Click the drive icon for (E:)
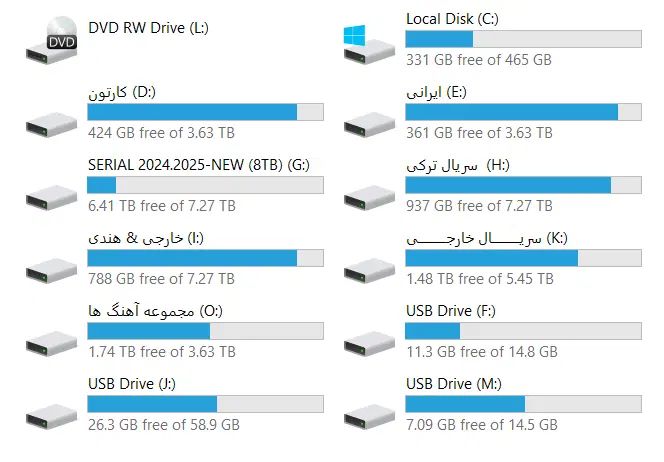 tap(369, 124)
